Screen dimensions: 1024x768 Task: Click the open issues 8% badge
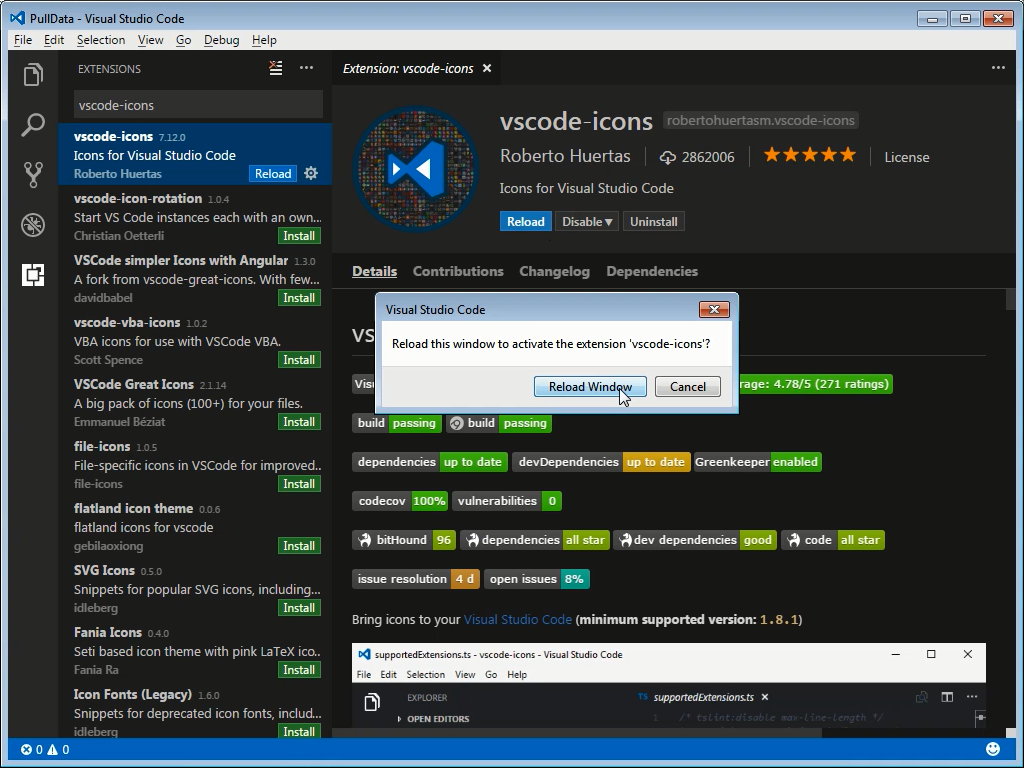[537, 579]
